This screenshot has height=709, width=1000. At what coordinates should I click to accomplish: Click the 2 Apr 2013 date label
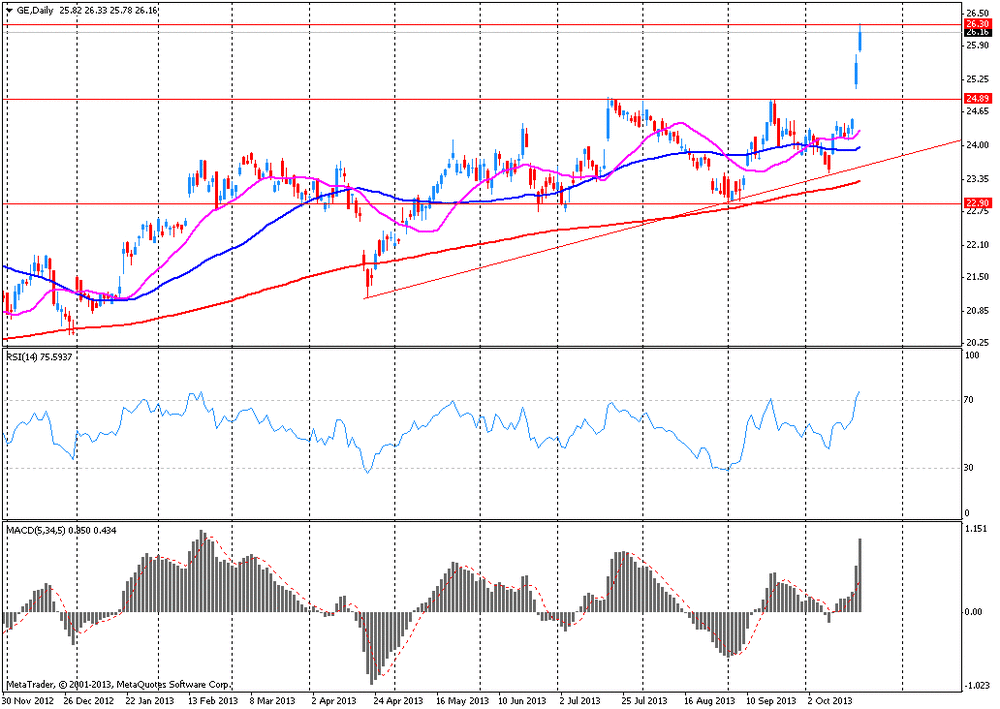[334, 701]
